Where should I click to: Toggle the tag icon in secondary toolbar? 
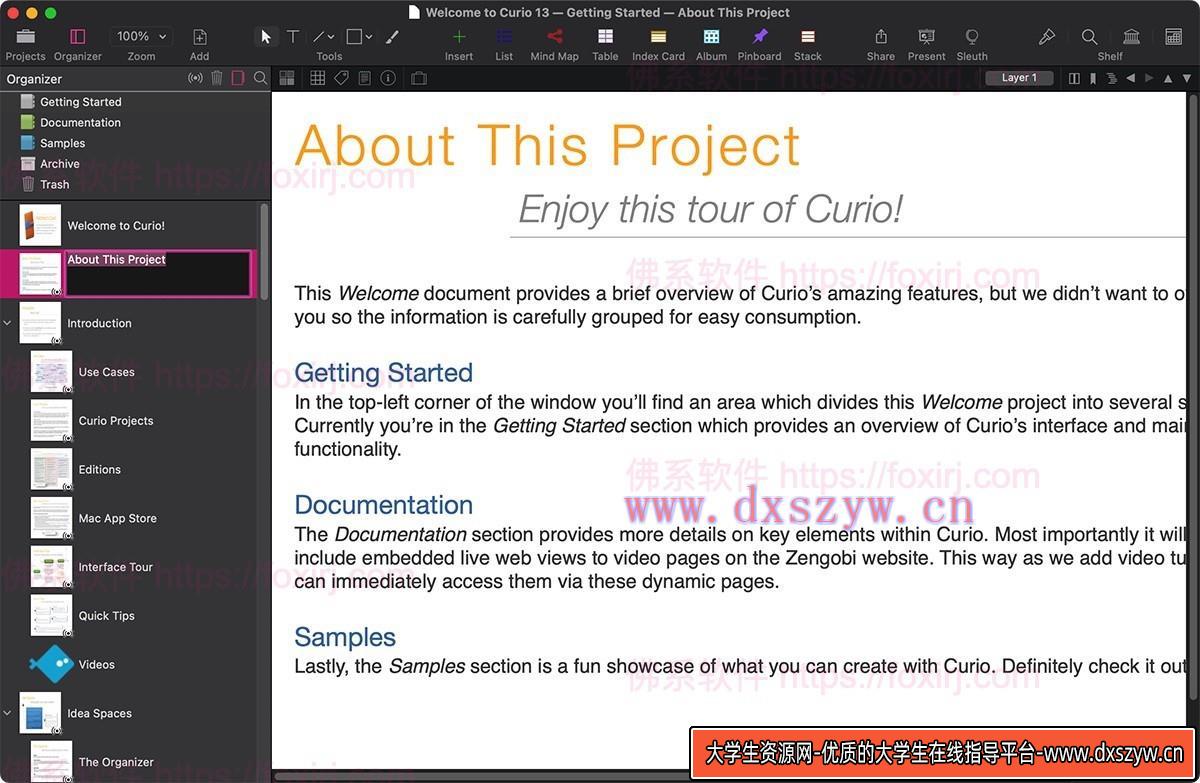[x=341, y=78]
